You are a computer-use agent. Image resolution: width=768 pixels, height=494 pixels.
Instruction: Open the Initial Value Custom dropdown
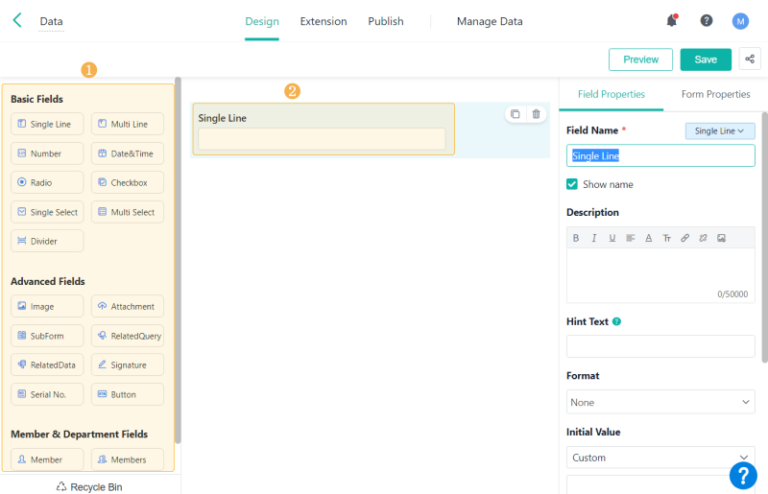(660, 457)
